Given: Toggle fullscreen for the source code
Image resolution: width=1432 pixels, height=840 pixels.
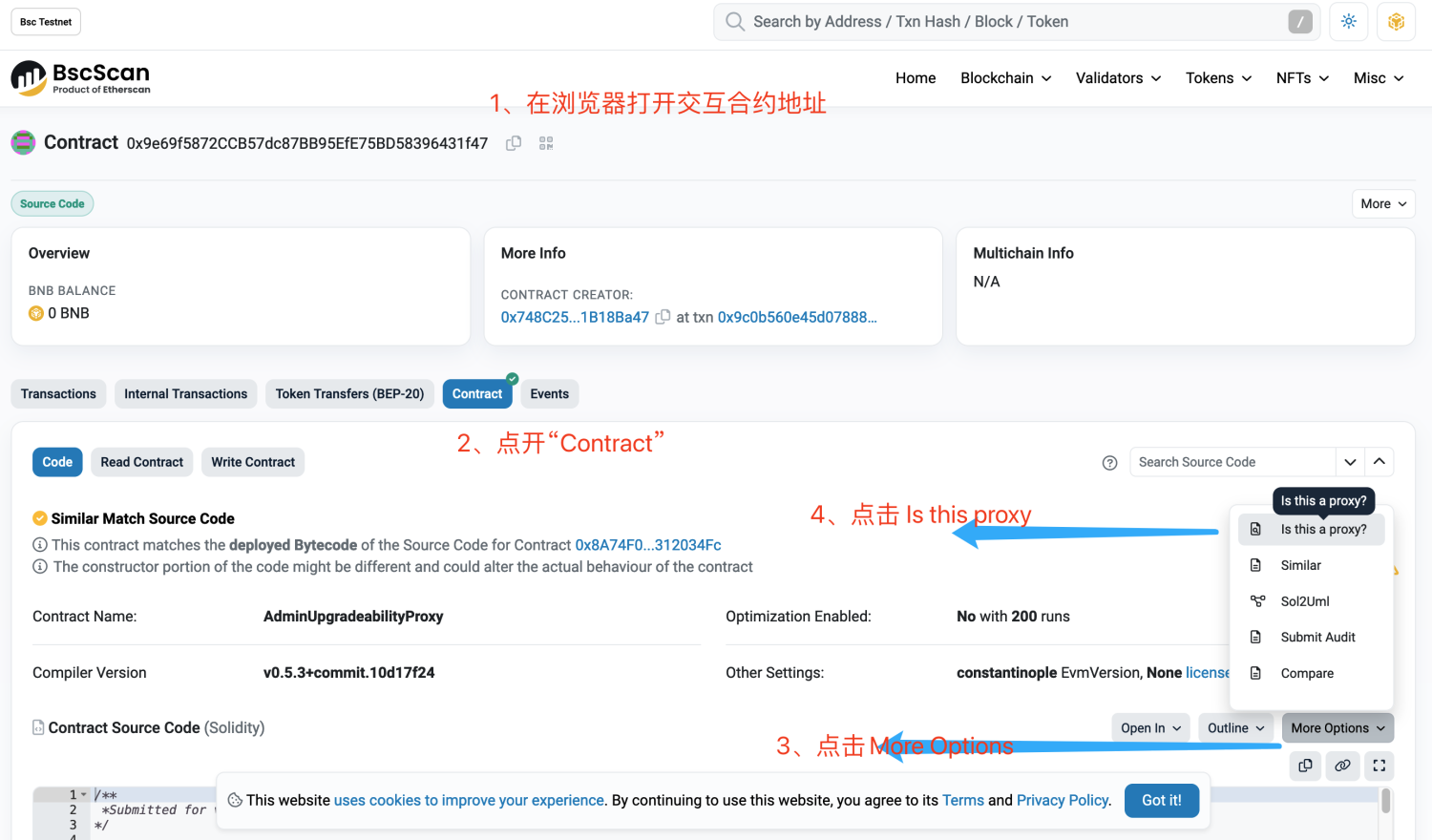Looking at the screenshot, I should point(1379,766).
